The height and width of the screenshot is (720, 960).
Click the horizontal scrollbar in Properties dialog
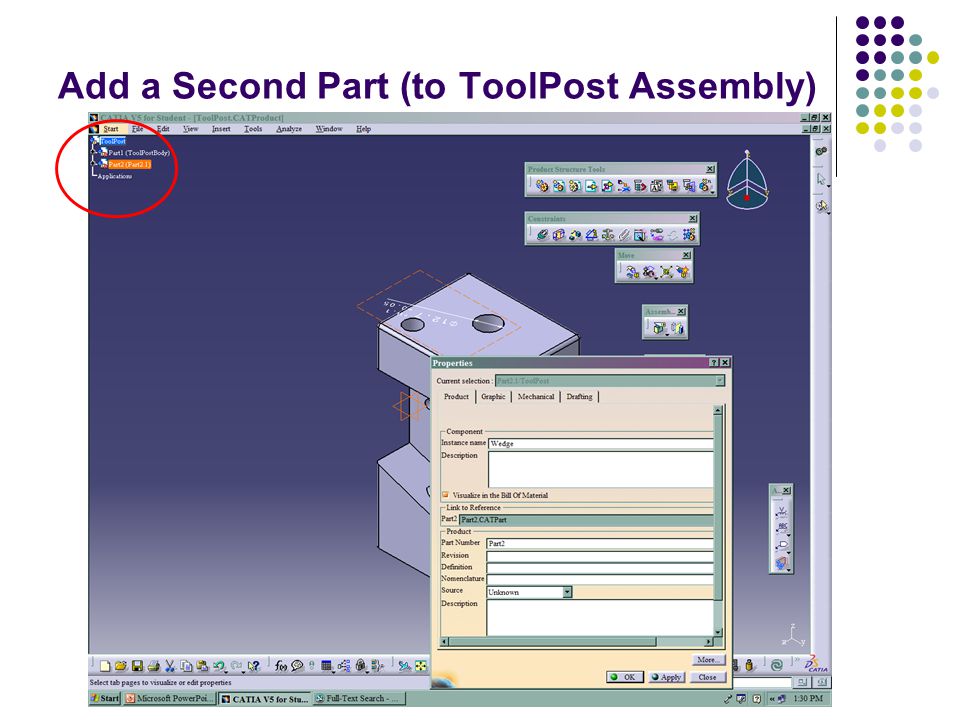[577, 642]
